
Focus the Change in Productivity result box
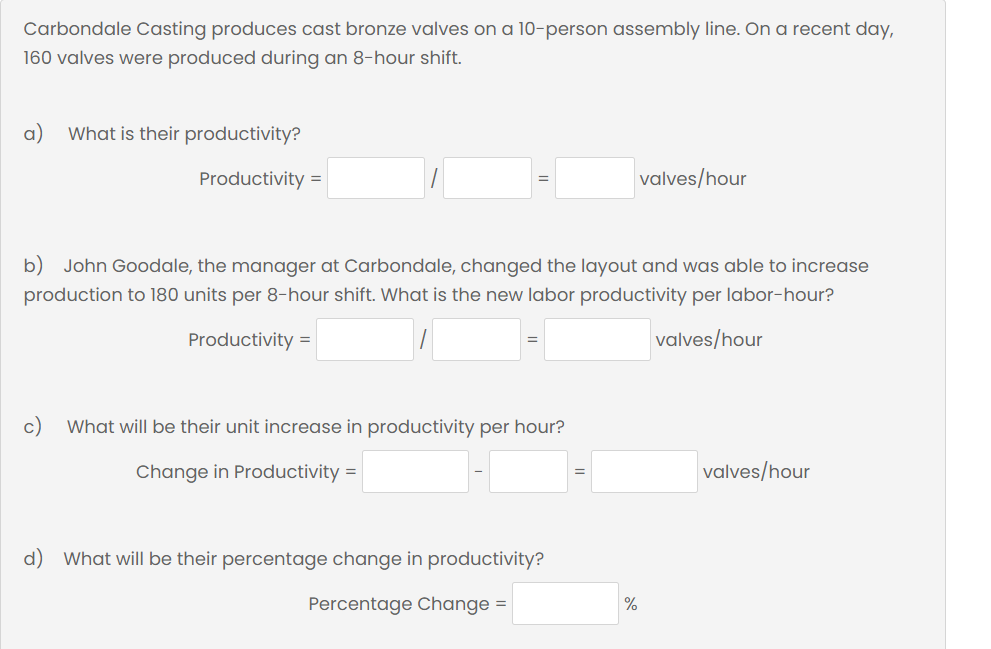[644, 471]
